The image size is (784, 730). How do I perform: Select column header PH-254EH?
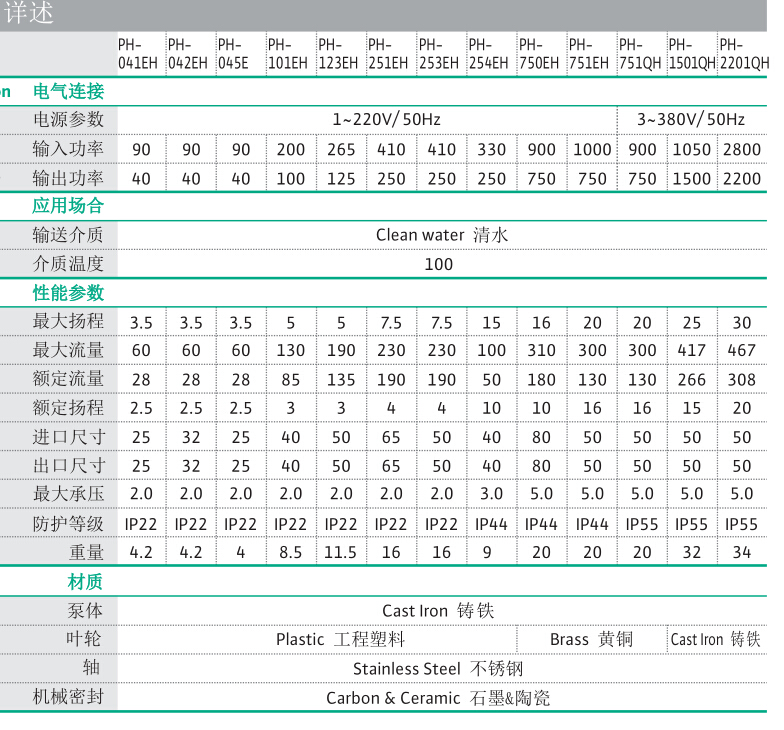click(x=488, y=54)
